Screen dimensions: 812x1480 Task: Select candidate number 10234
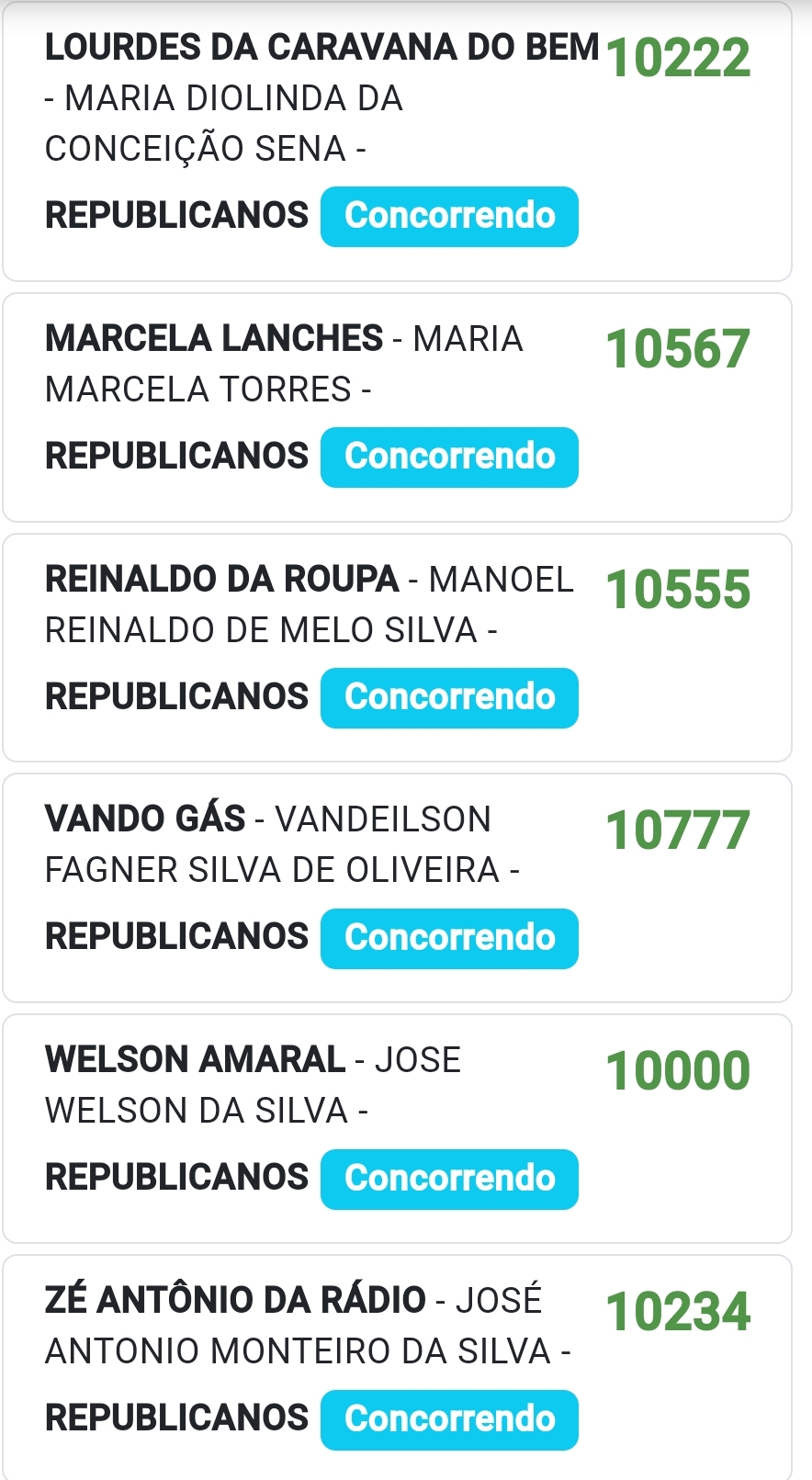[678, 1312]
